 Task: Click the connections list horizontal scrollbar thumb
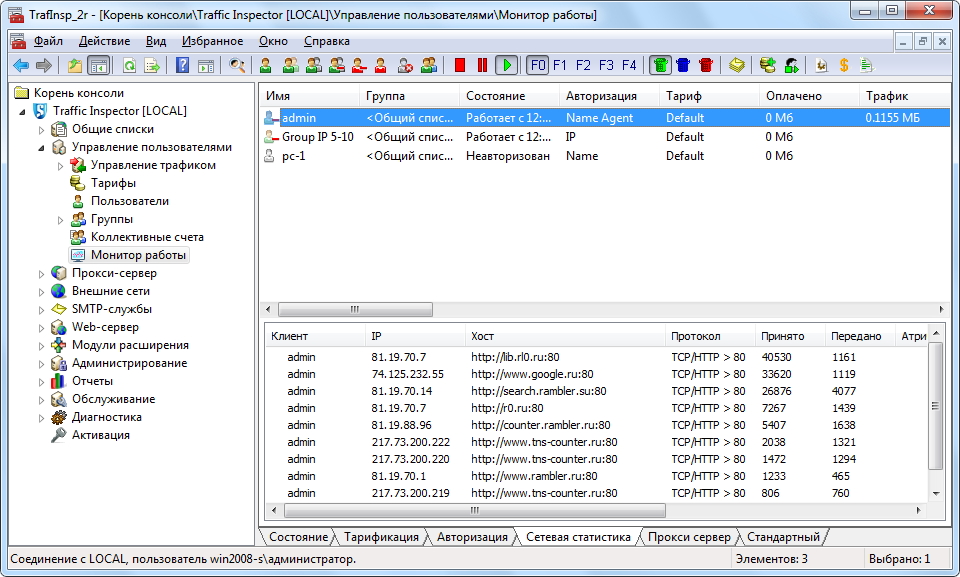point(474,510)
